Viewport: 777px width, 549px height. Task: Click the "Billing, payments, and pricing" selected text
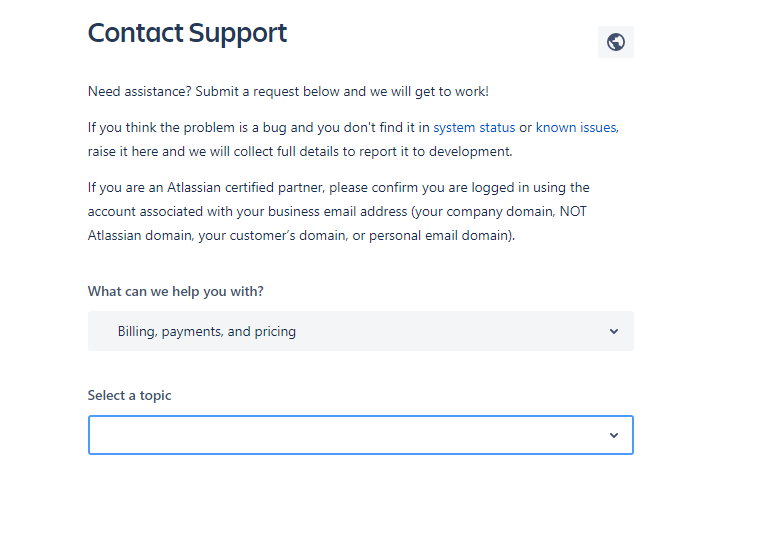[207, 331]
